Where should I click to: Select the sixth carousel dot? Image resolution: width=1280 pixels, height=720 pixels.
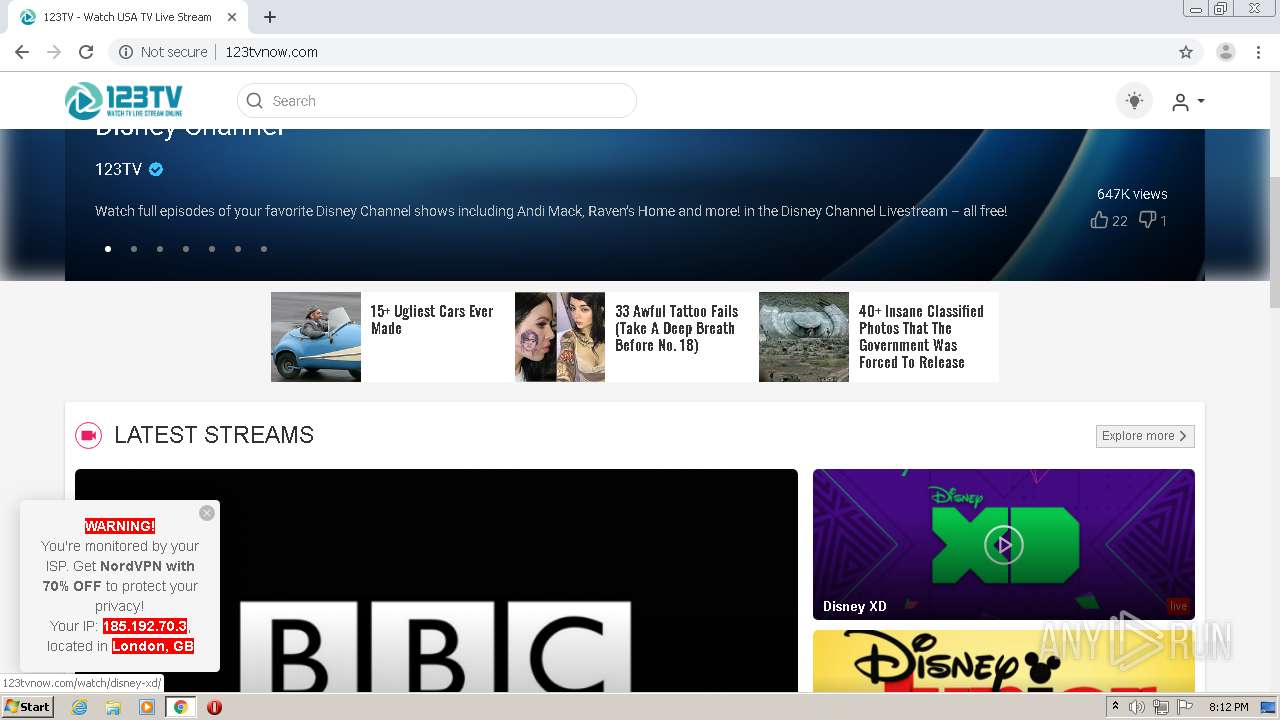(238, 249)
